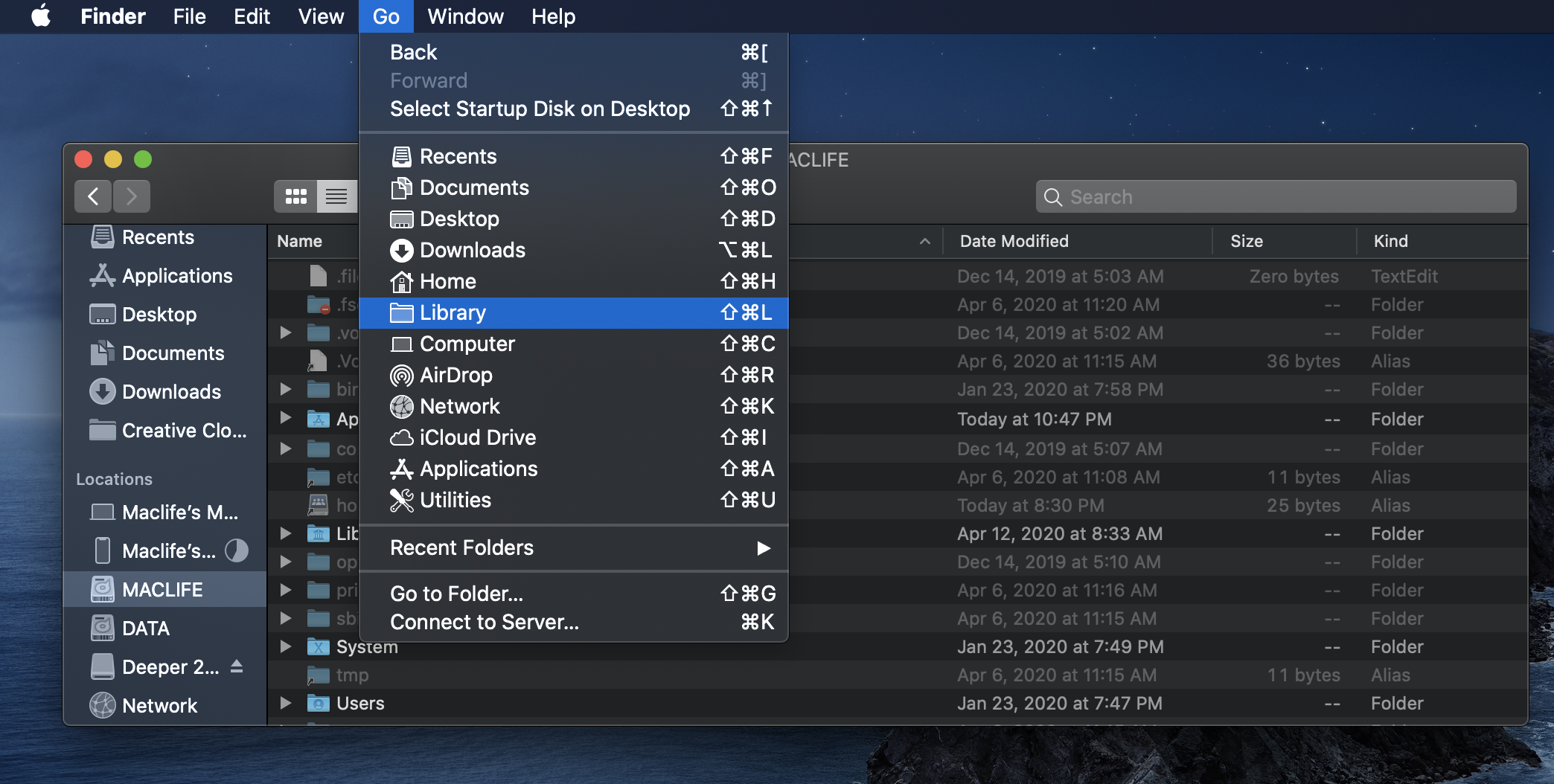Select Network under Locations
This screenshot has width=1554, height=784.
[159, 705]
